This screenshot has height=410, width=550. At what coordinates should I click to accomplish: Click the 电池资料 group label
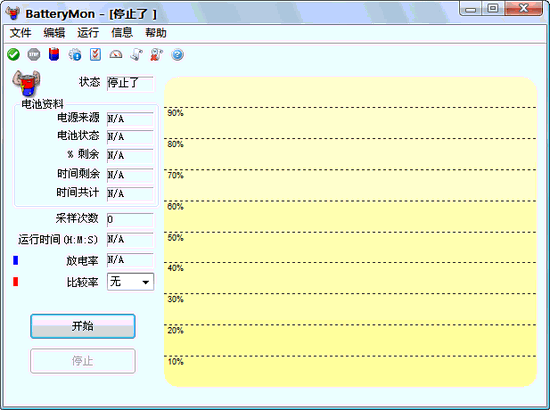[42, 104]
